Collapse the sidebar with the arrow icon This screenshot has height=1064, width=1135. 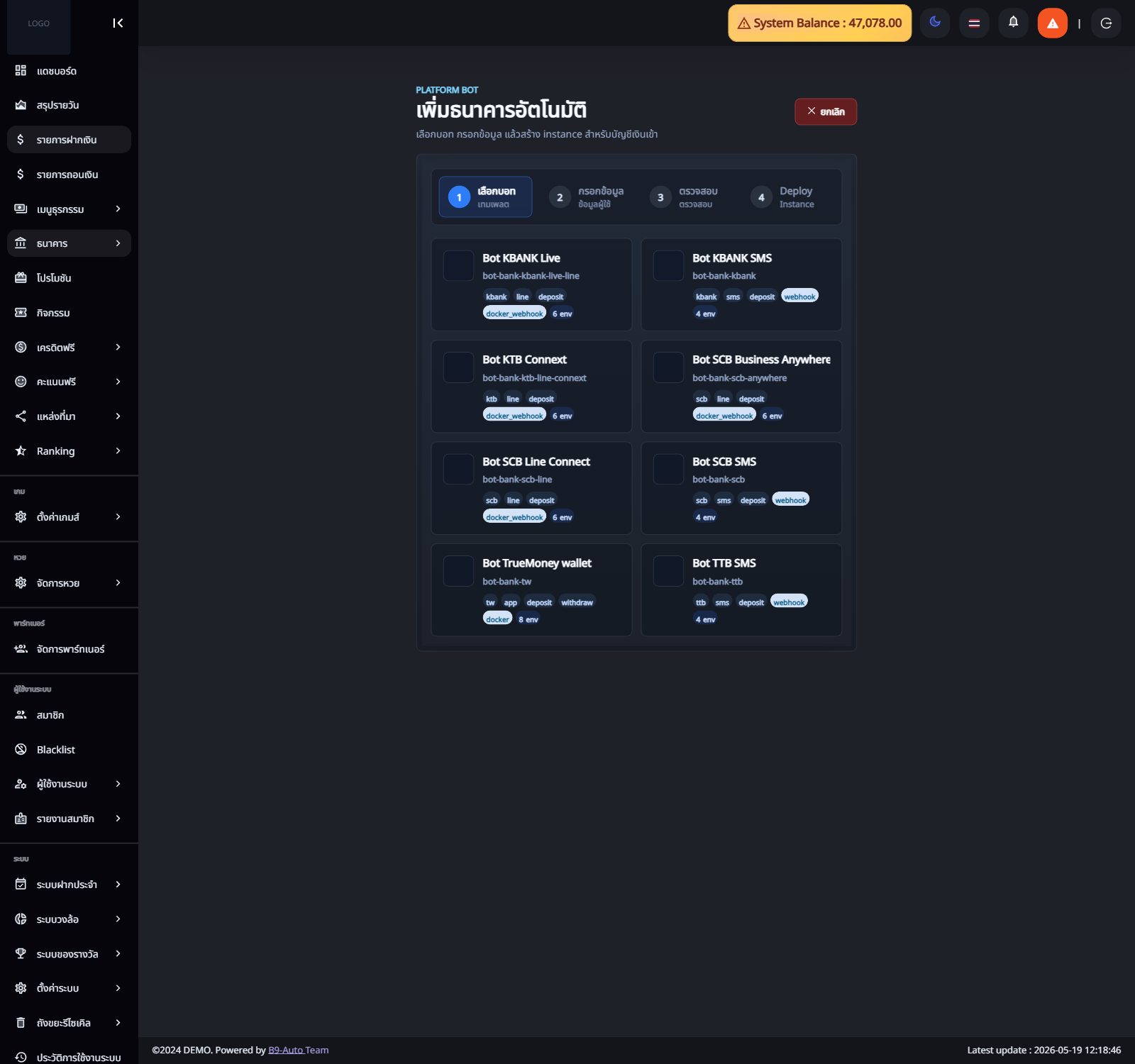tap(118, 23)
